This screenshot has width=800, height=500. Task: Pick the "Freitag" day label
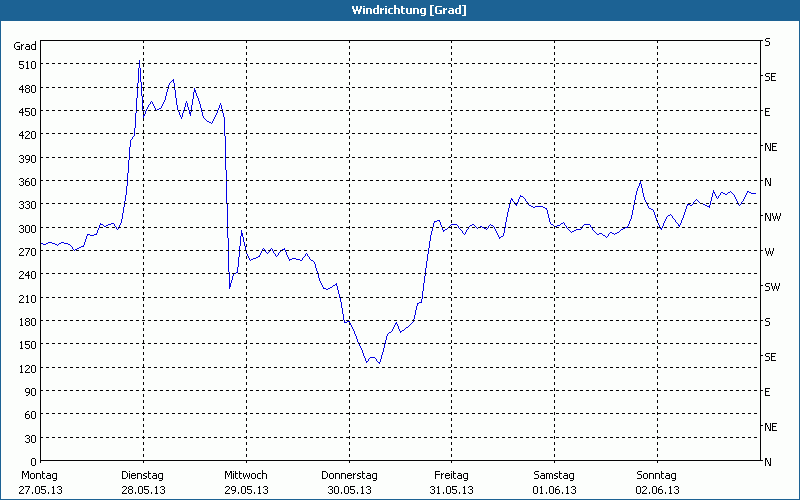tap(452, 476)
